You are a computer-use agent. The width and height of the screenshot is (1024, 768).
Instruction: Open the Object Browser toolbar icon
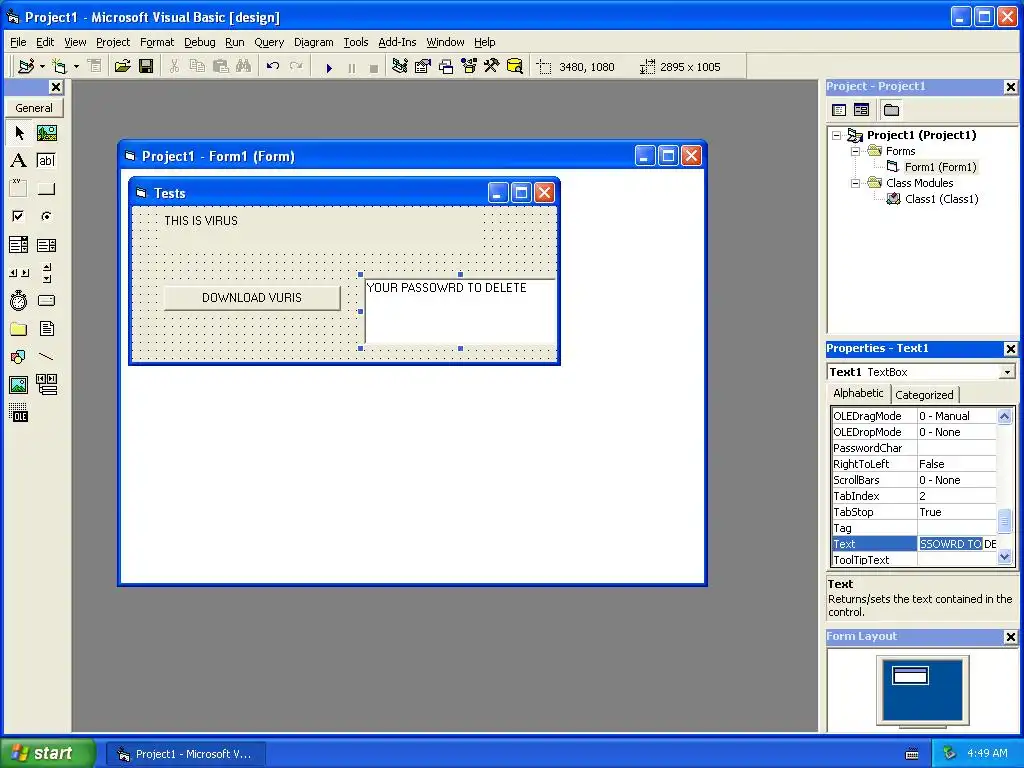(x=469, y=67)
